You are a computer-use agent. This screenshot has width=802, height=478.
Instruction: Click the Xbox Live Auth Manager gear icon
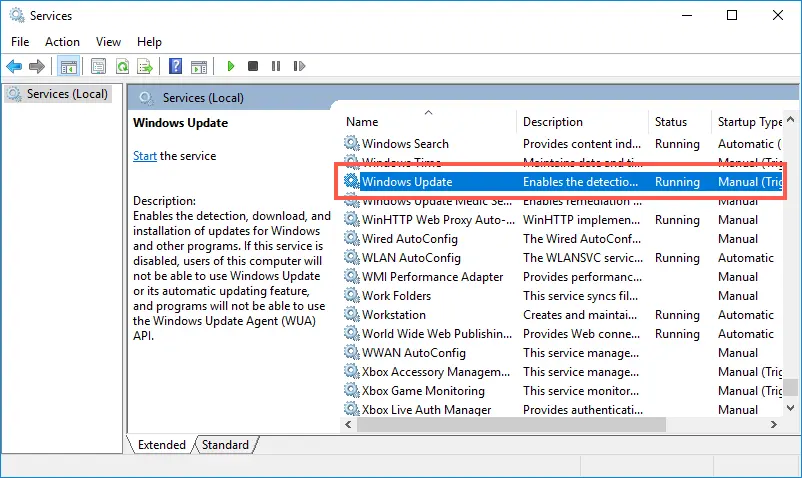click(x=351, y=408)
